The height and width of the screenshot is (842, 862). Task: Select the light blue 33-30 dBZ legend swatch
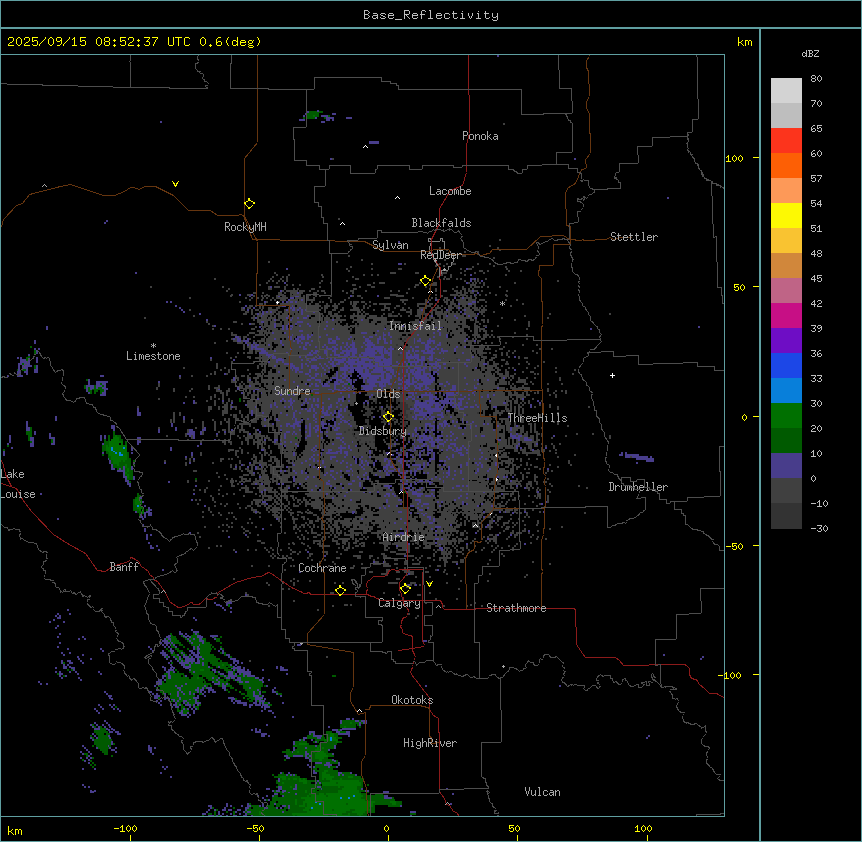(x=786, y=391)
